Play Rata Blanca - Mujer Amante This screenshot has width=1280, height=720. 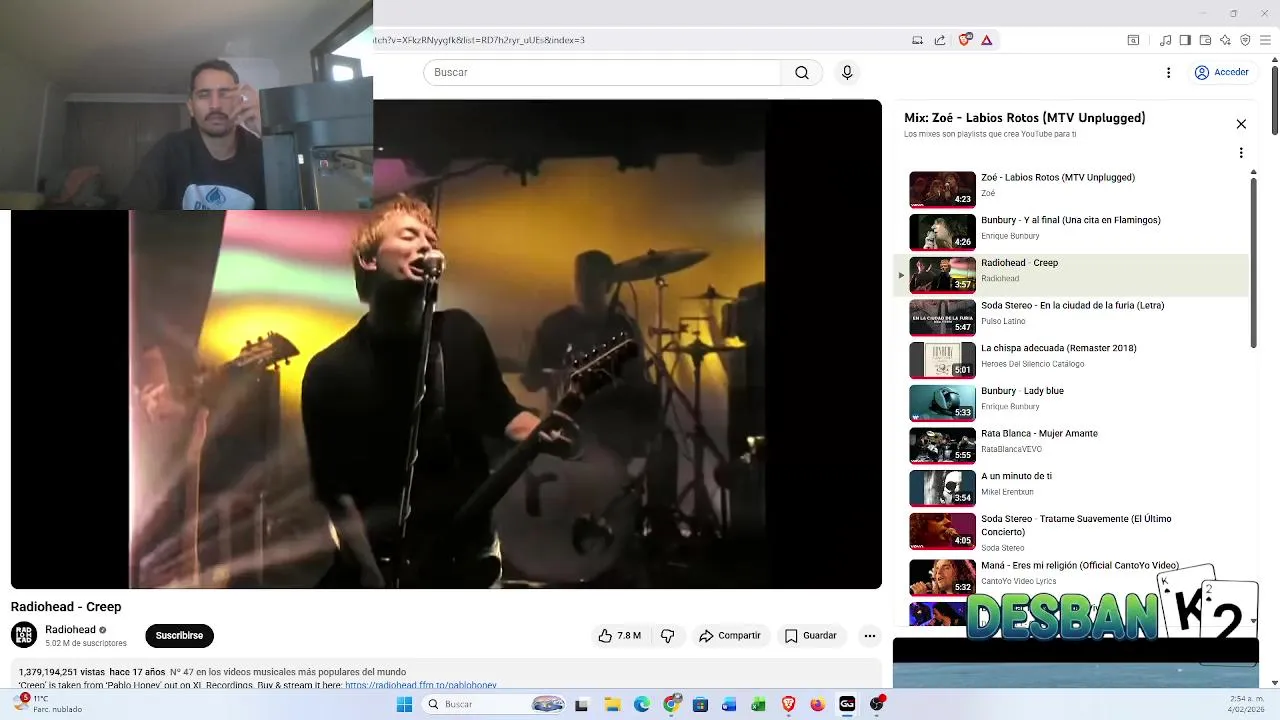(1071, 446)
